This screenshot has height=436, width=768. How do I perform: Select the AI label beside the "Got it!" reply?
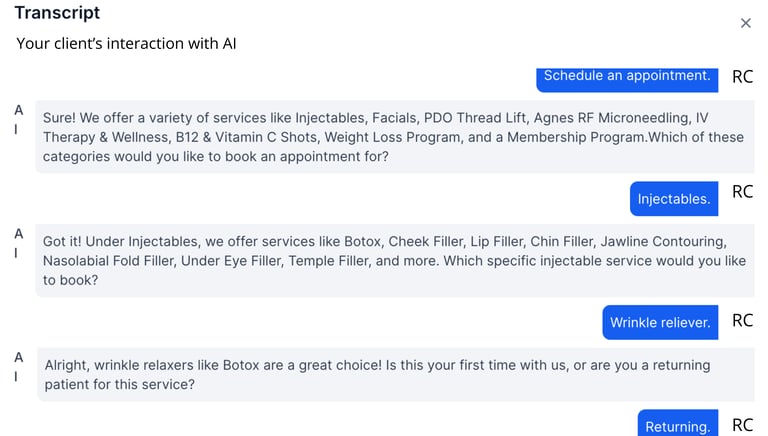pyautogui.click(x=19, y=243)
